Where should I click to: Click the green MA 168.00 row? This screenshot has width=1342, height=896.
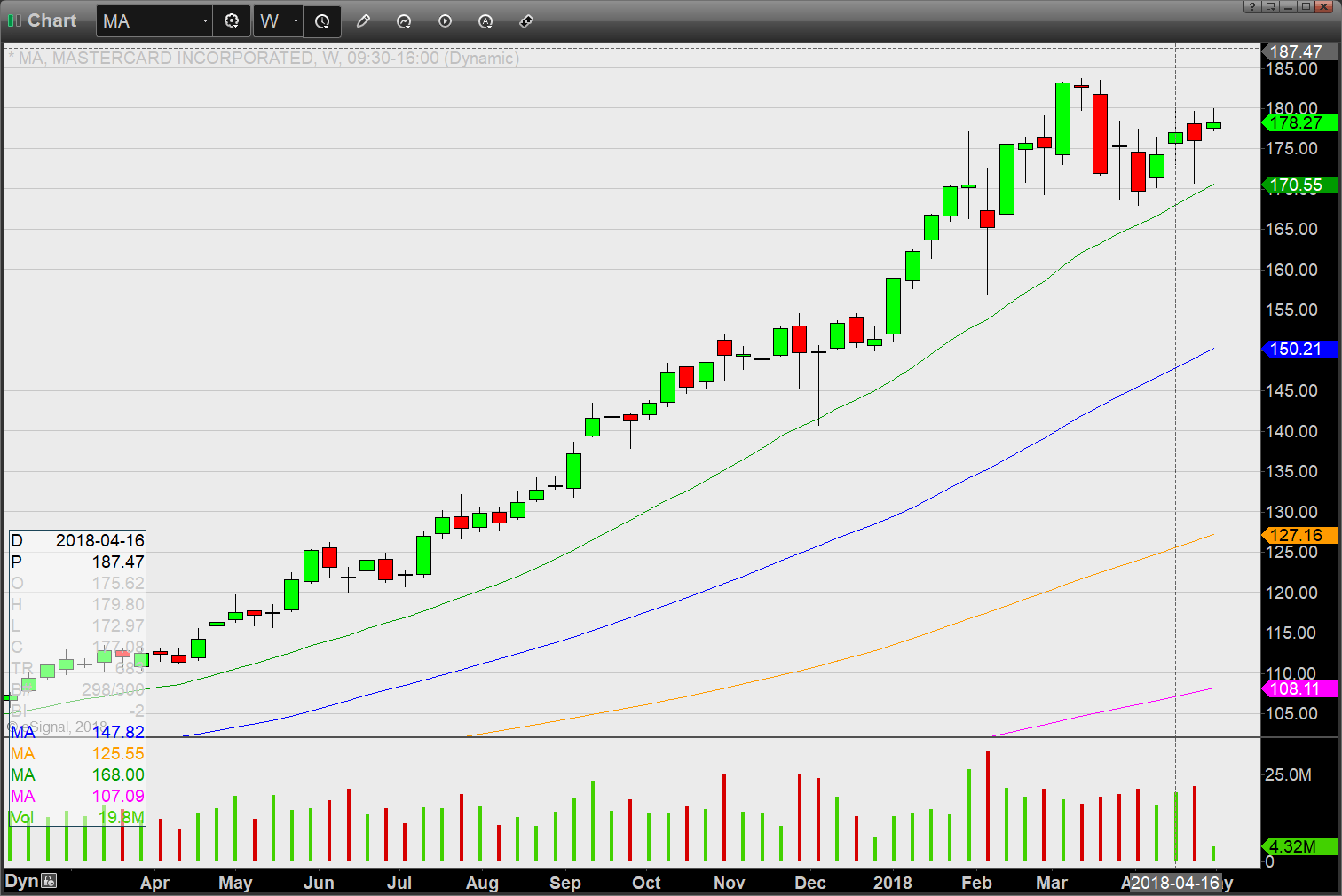pos(77,774)
